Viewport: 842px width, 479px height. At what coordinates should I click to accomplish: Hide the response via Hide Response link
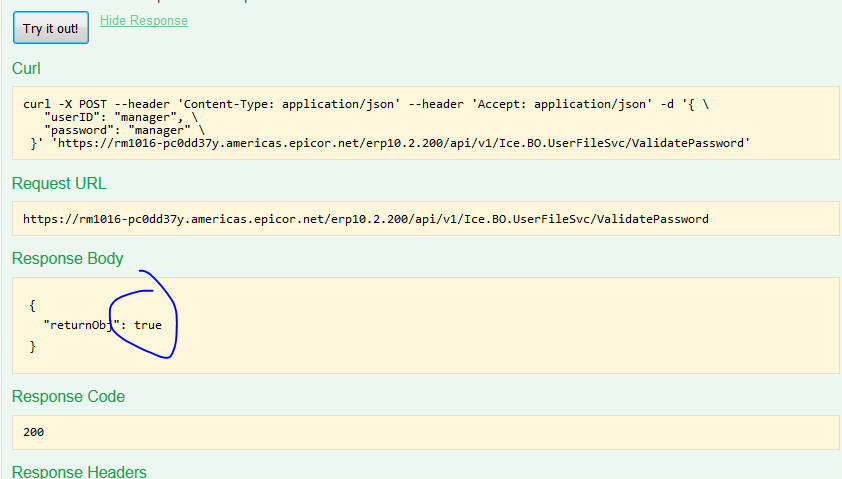[144, 20]
